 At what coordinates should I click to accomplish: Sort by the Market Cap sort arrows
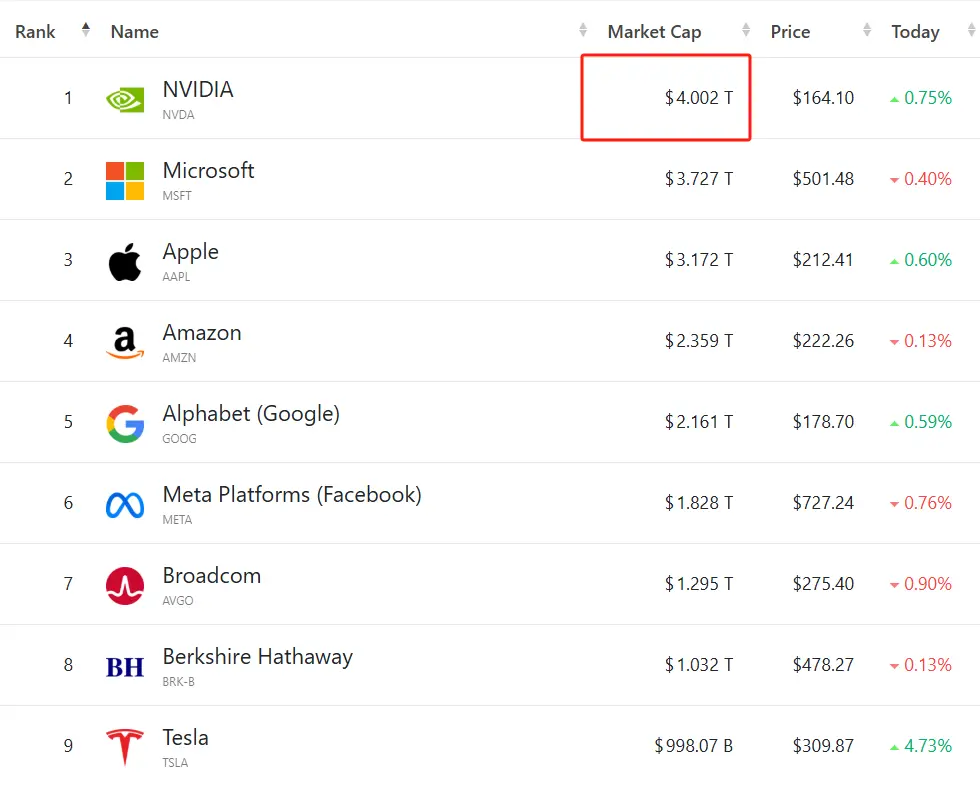point(746,31)
